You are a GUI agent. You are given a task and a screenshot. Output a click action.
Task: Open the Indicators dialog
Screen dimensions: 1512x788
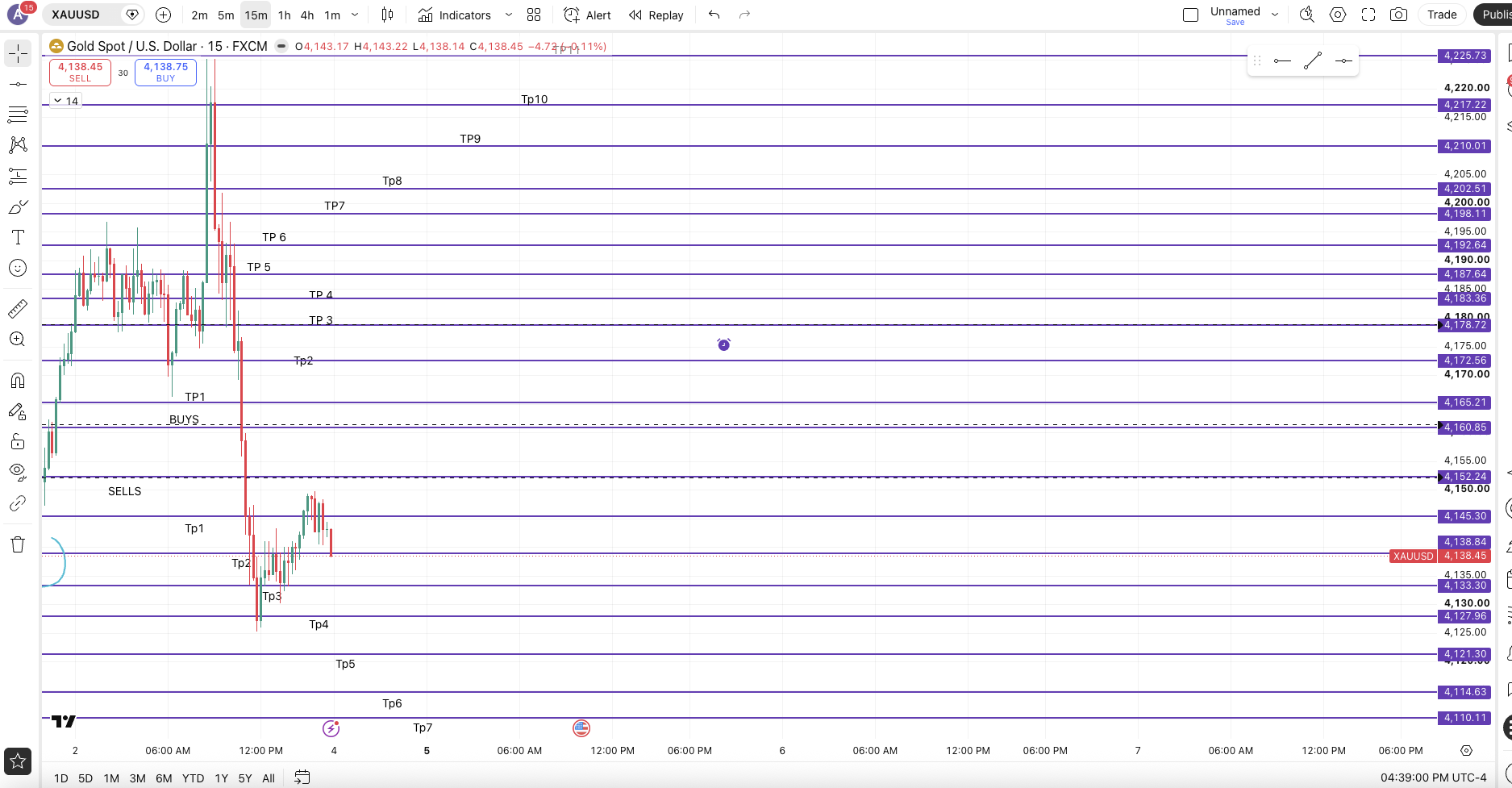455,15
